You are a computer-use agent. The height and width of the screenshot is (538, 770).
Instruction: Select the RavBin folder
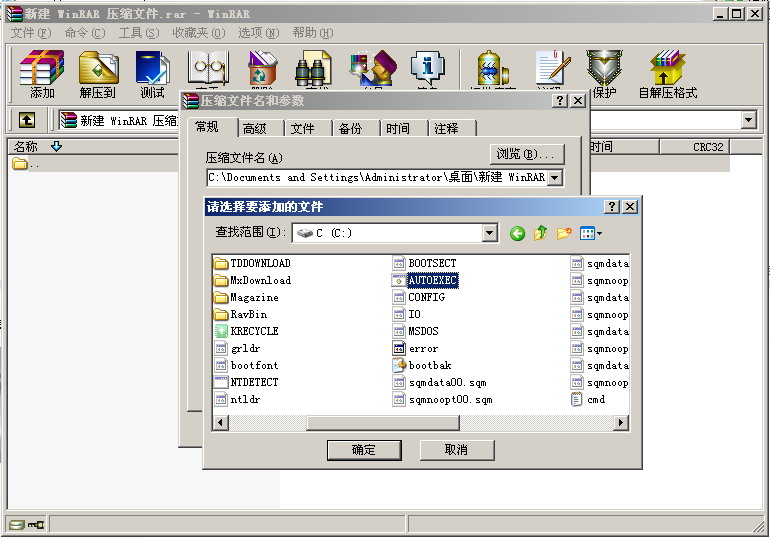click(x=241, y=314)
